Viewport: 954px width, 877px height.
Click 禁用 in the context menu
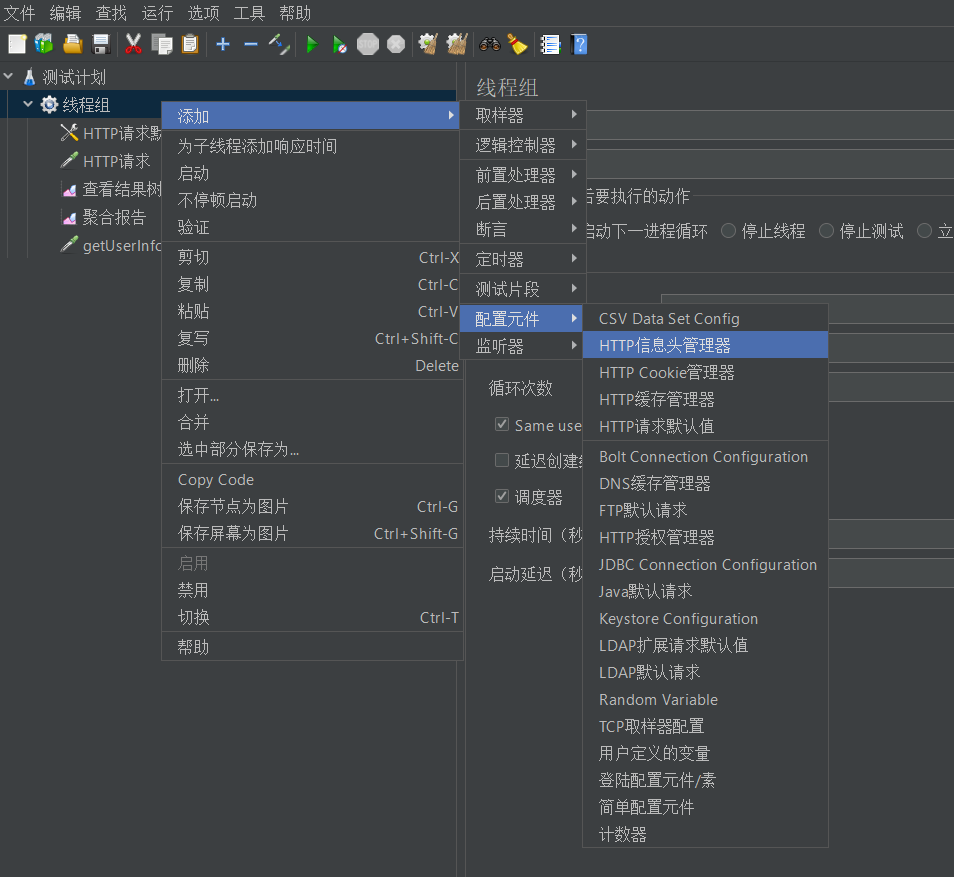coord(312,590)
